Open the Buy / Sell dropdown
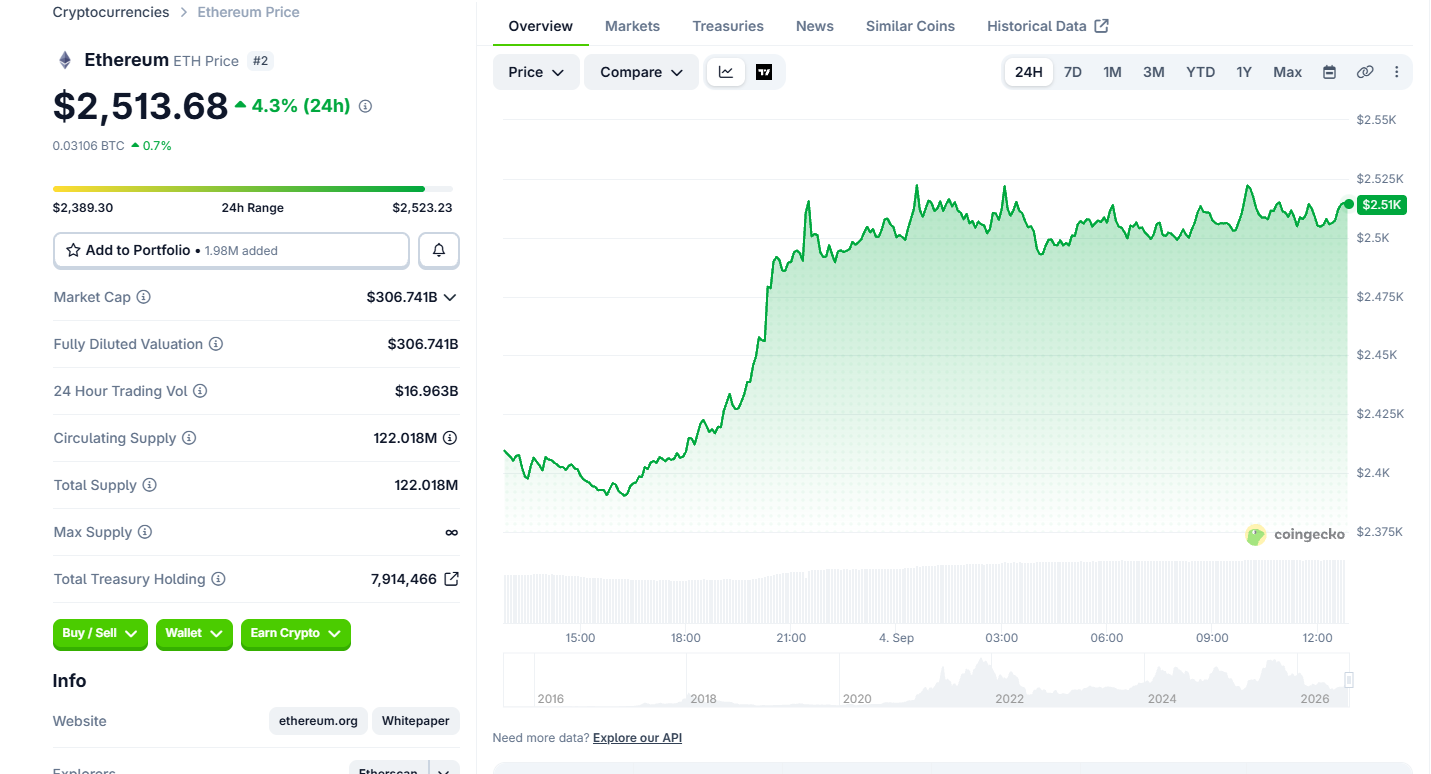Screen dimensions: 1431x774 pyautogui.click(x=100, y=634)
